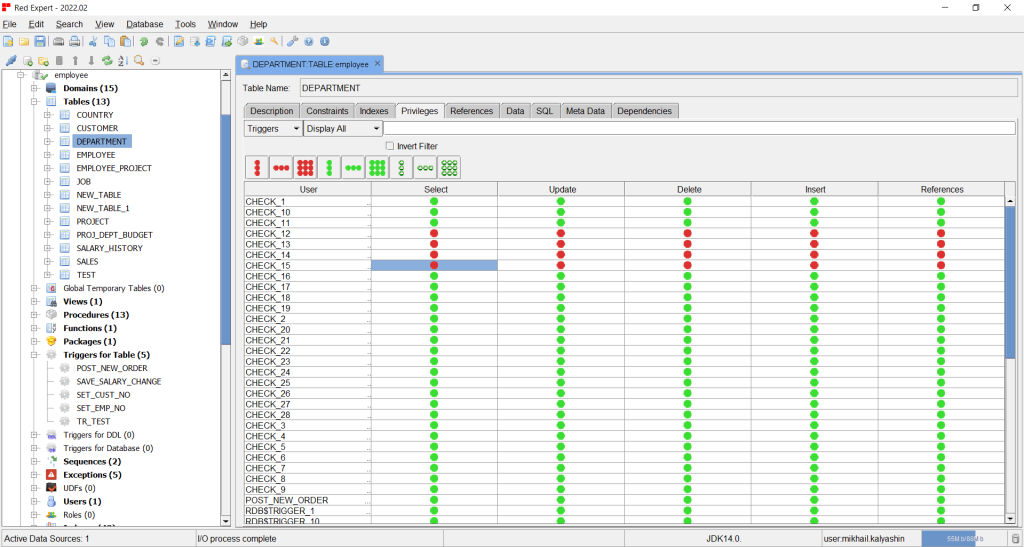This screenshot has width=1024, height=547.
Task: Switch to the Constraints tab
Action: pos(327,111)
